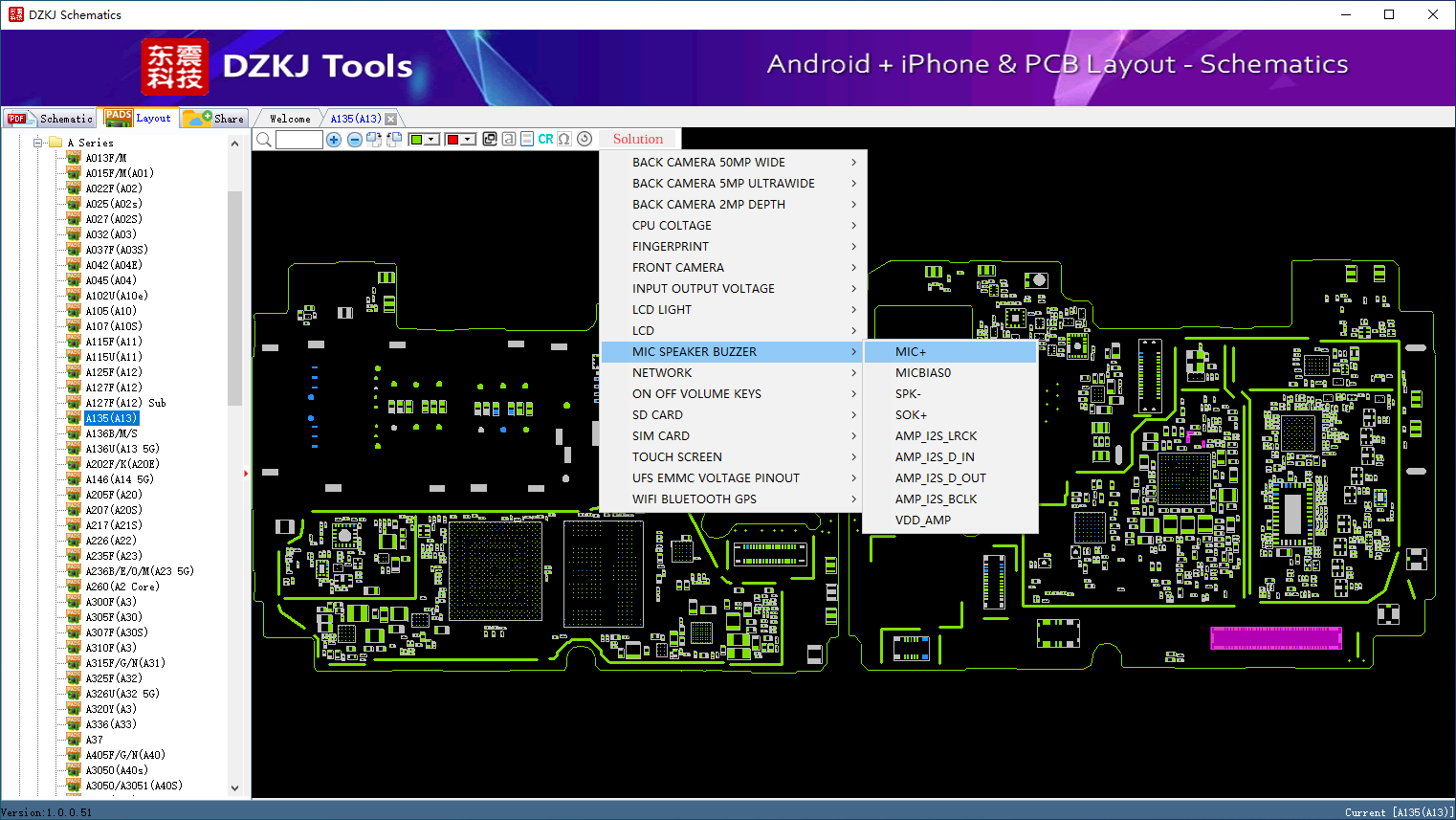1456x820 pixels.
Task: Click the DZKJ app icon in title bar
Action: click(15, 14)
